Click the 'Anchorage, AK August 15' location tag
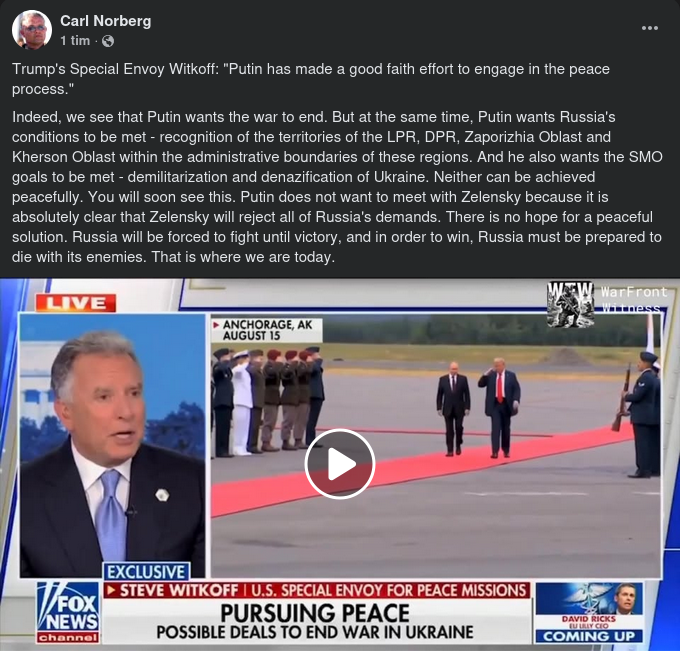Viewport: 680px width, 651px height. click(267, 330)
